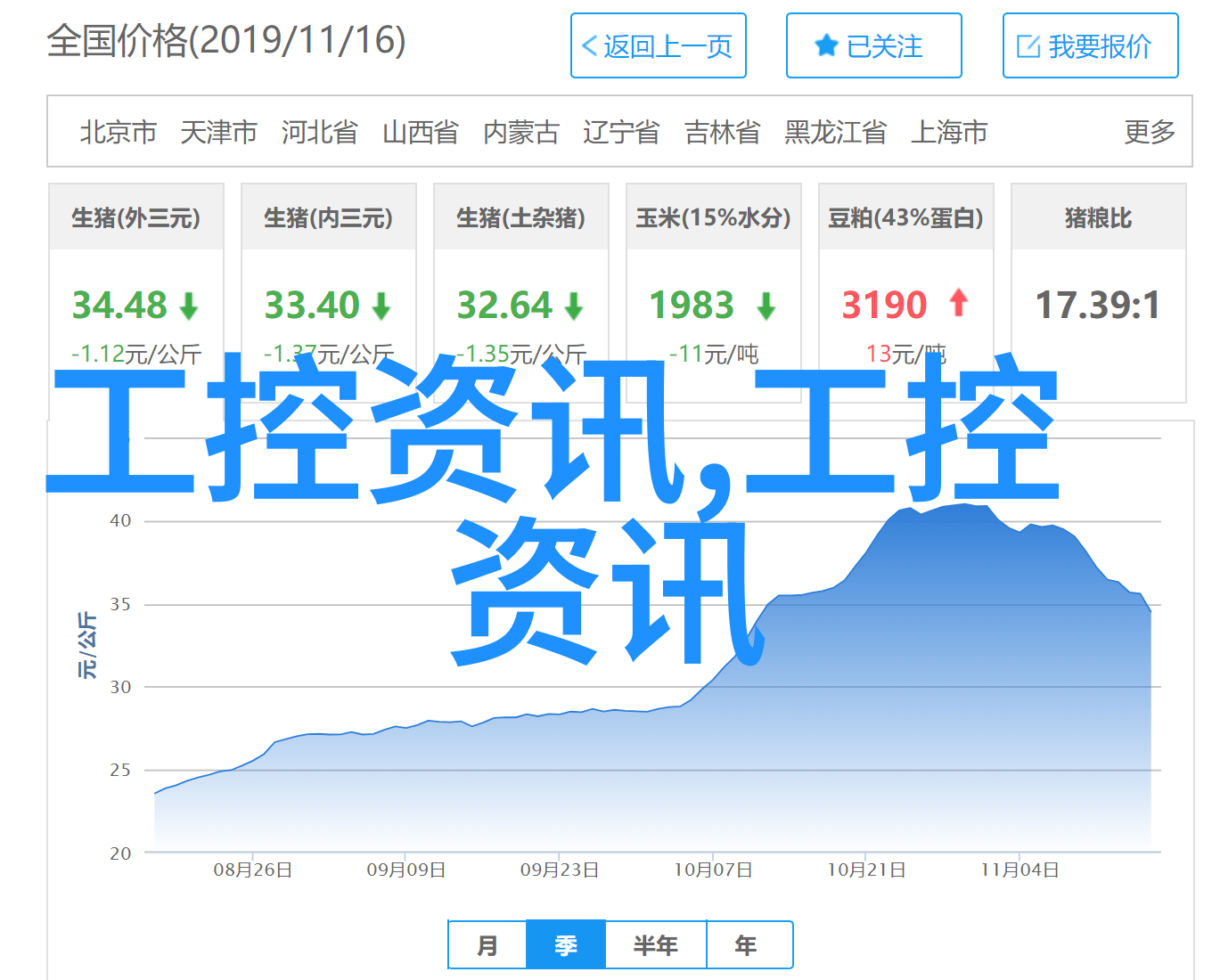The height and width of the screenshot is (980, 1212).
Task: Select 上海市 region
Action: coord(949,132)
